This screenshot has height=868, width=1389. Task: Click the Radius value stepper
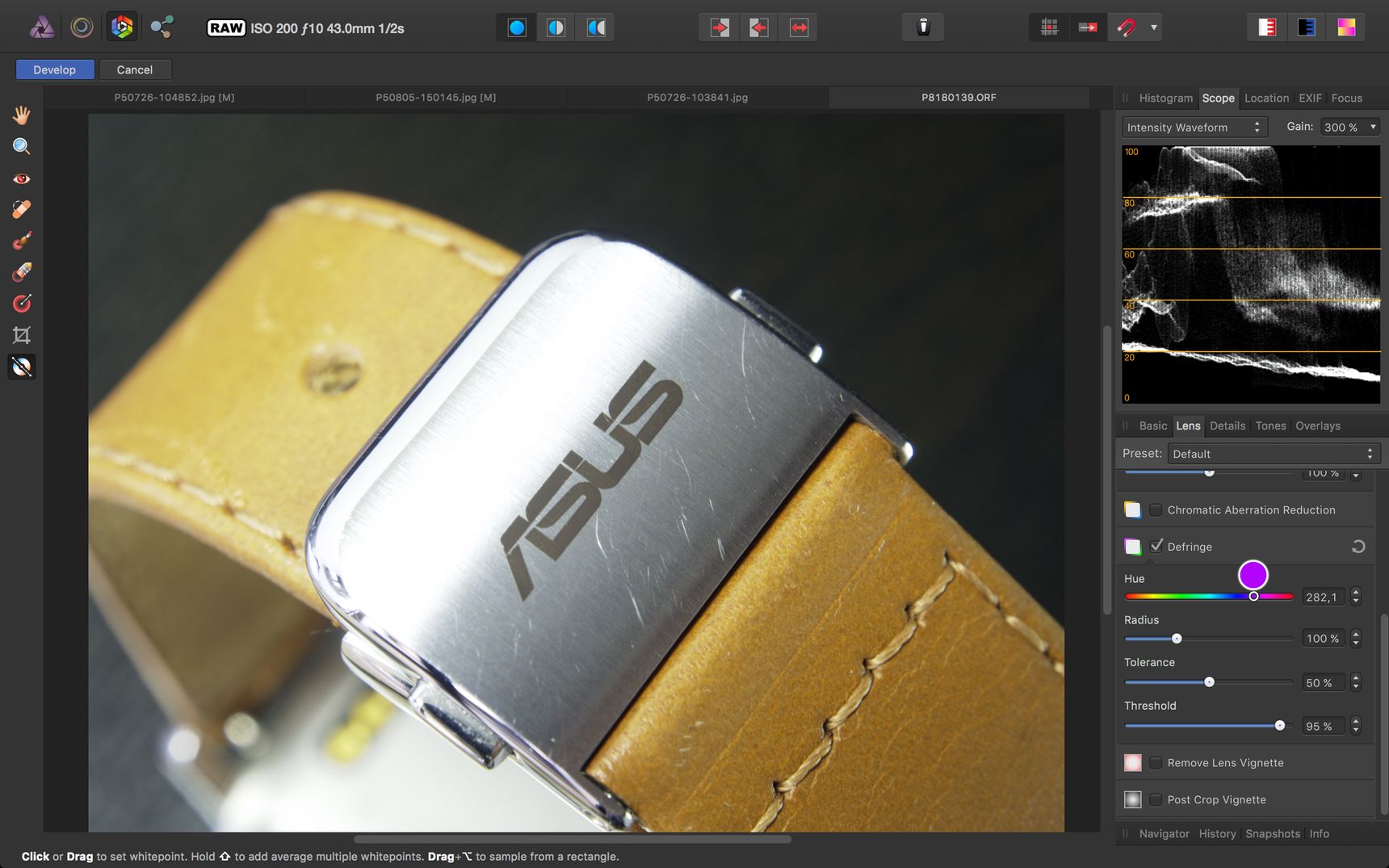click(1356, 638)
